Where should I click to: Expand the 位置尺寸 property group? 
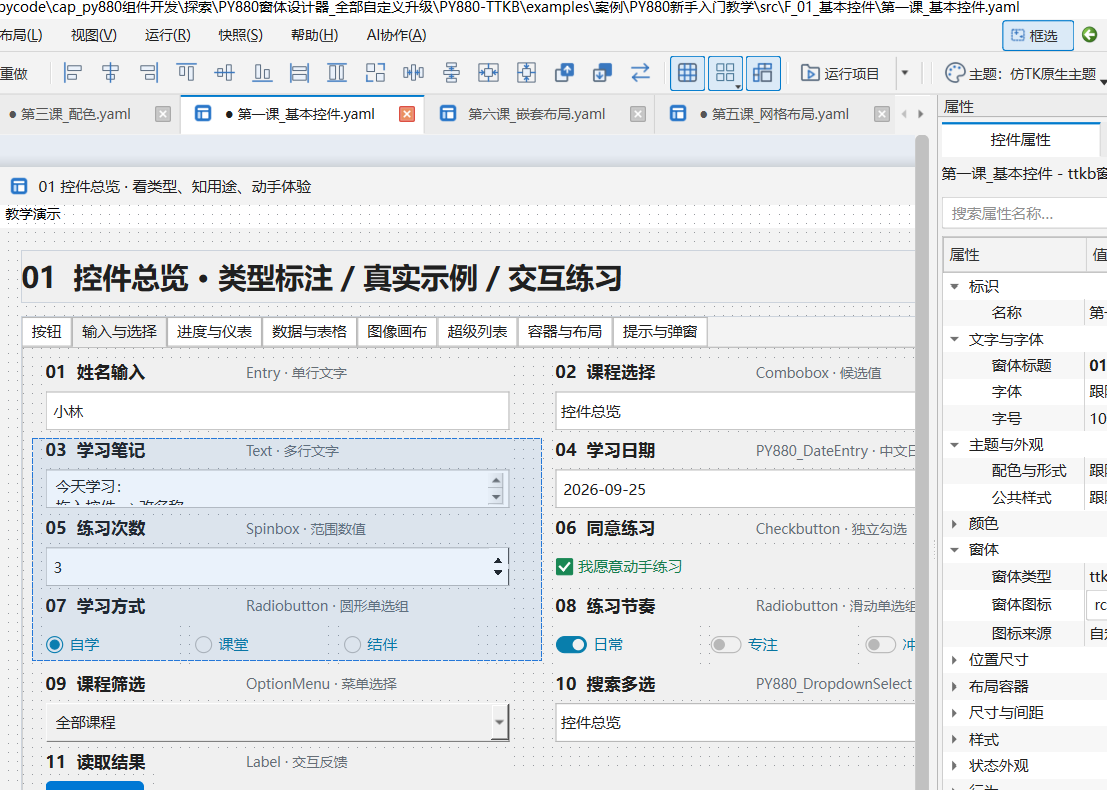tap(955, 660)
